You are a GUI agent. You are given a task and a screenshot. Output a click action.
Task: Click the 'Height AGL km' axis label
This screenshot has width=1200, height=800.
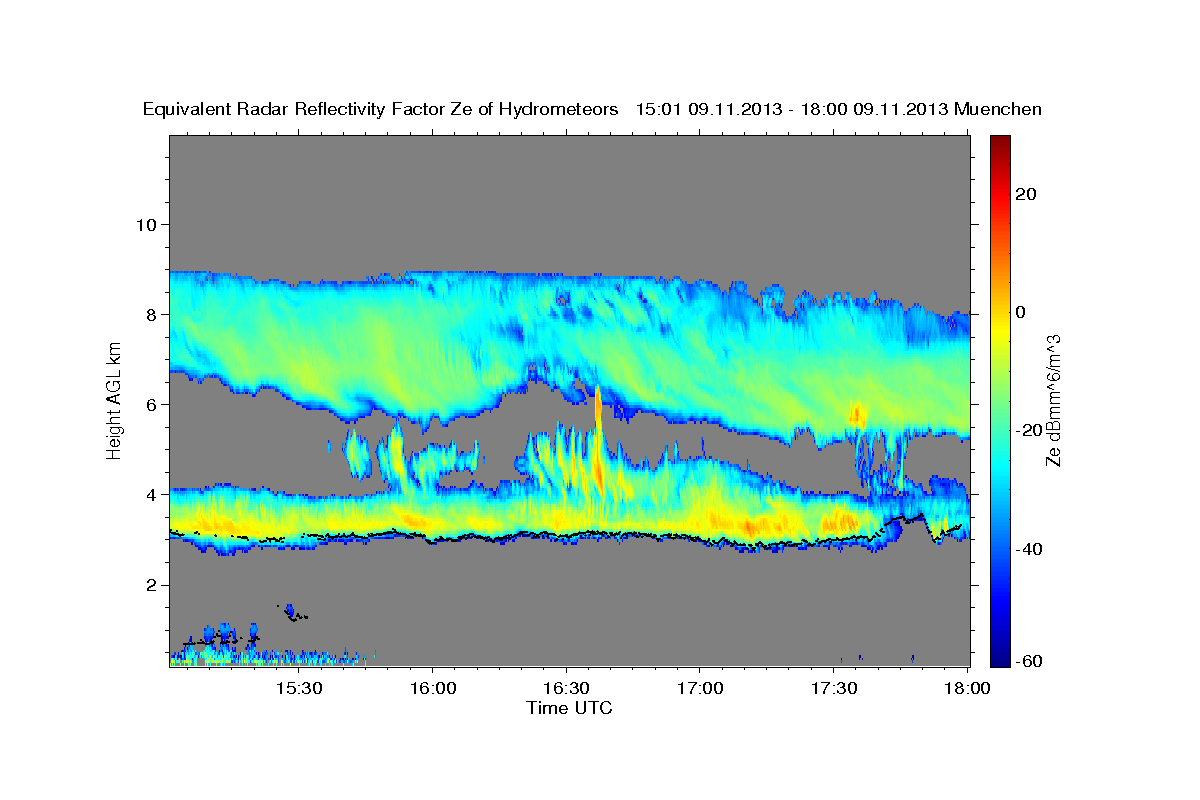115,400
